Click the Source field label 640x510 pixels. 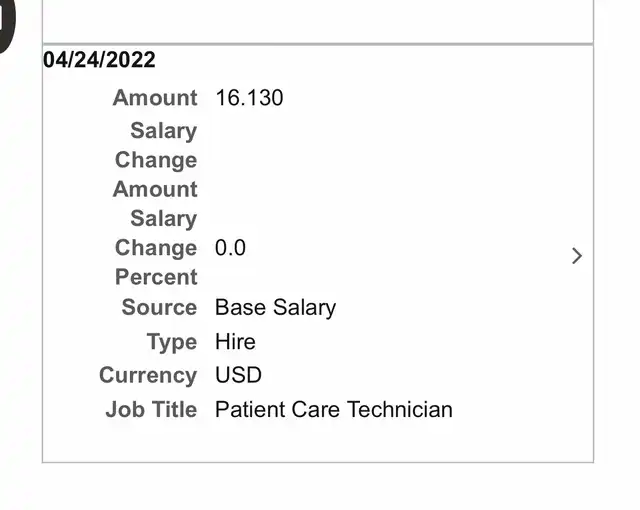click(x=159, y=307)
